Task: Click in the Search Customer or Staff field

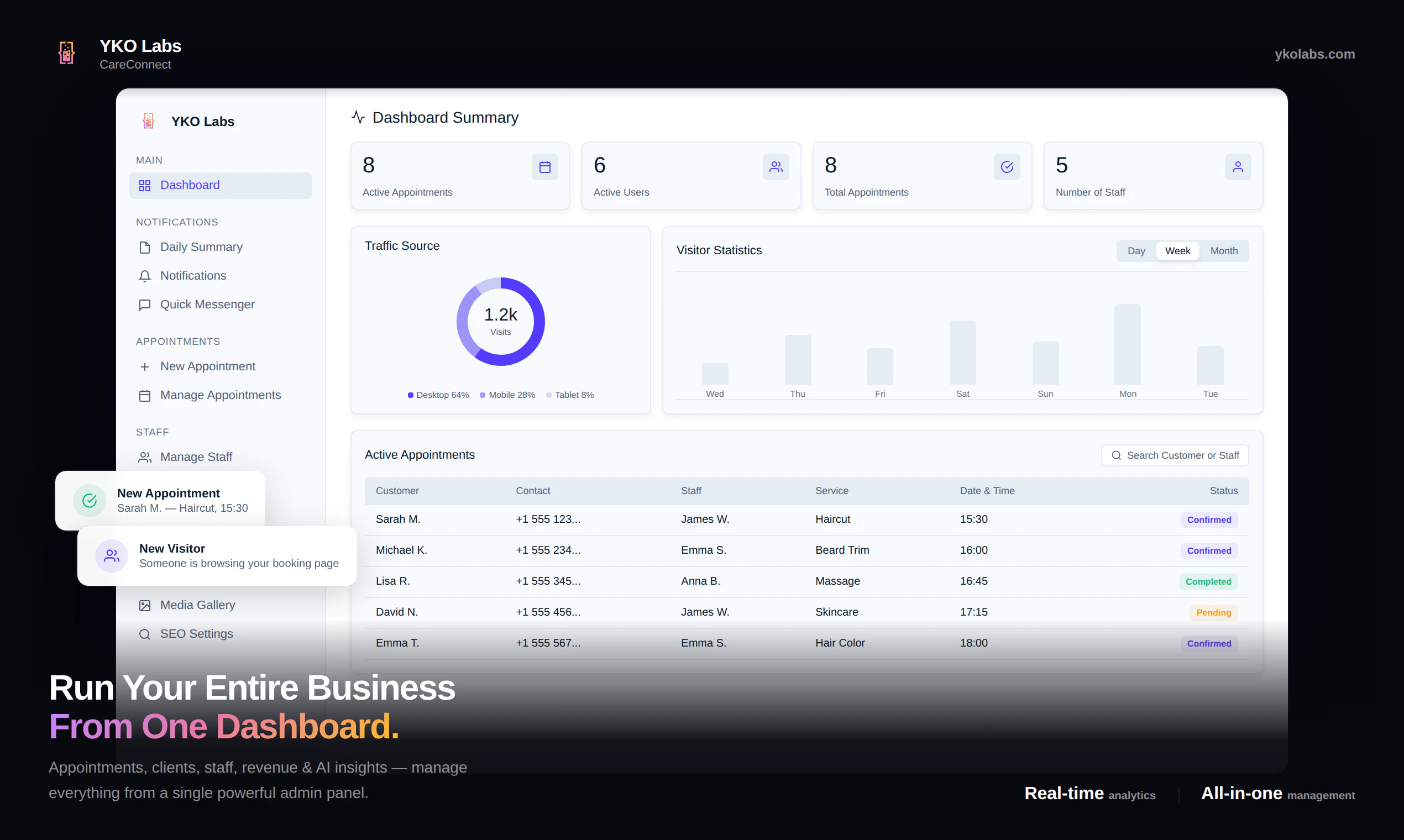Action: coord(1175,456)
